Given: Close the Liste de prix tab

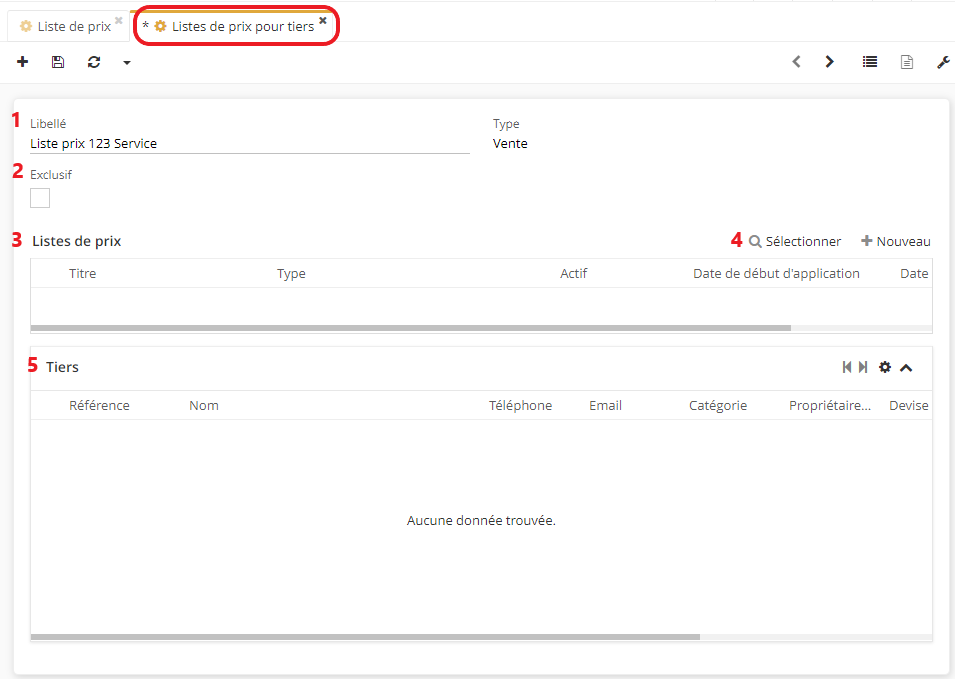Looking at the screenshot, I should pyautogui.click(x=118, y=20).
